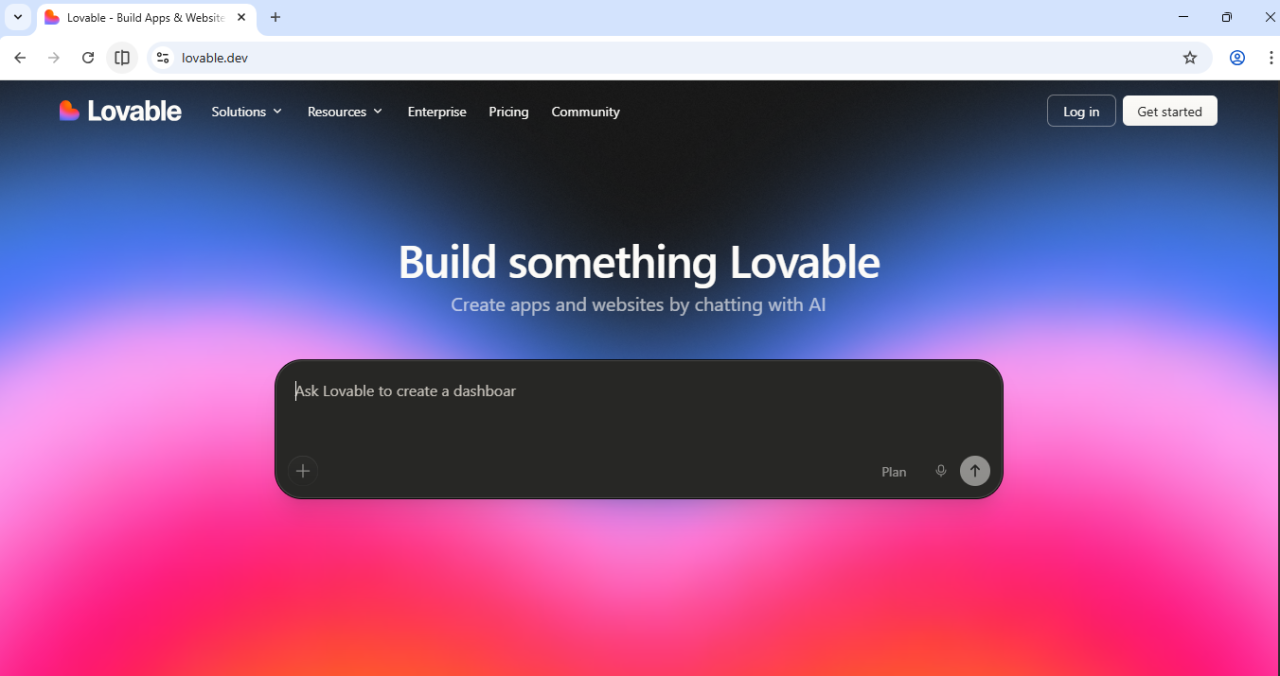Click the plus attachment icon in prompt box
The image size is (1280, 676).
pyautogui.click(x=303, y=471)
